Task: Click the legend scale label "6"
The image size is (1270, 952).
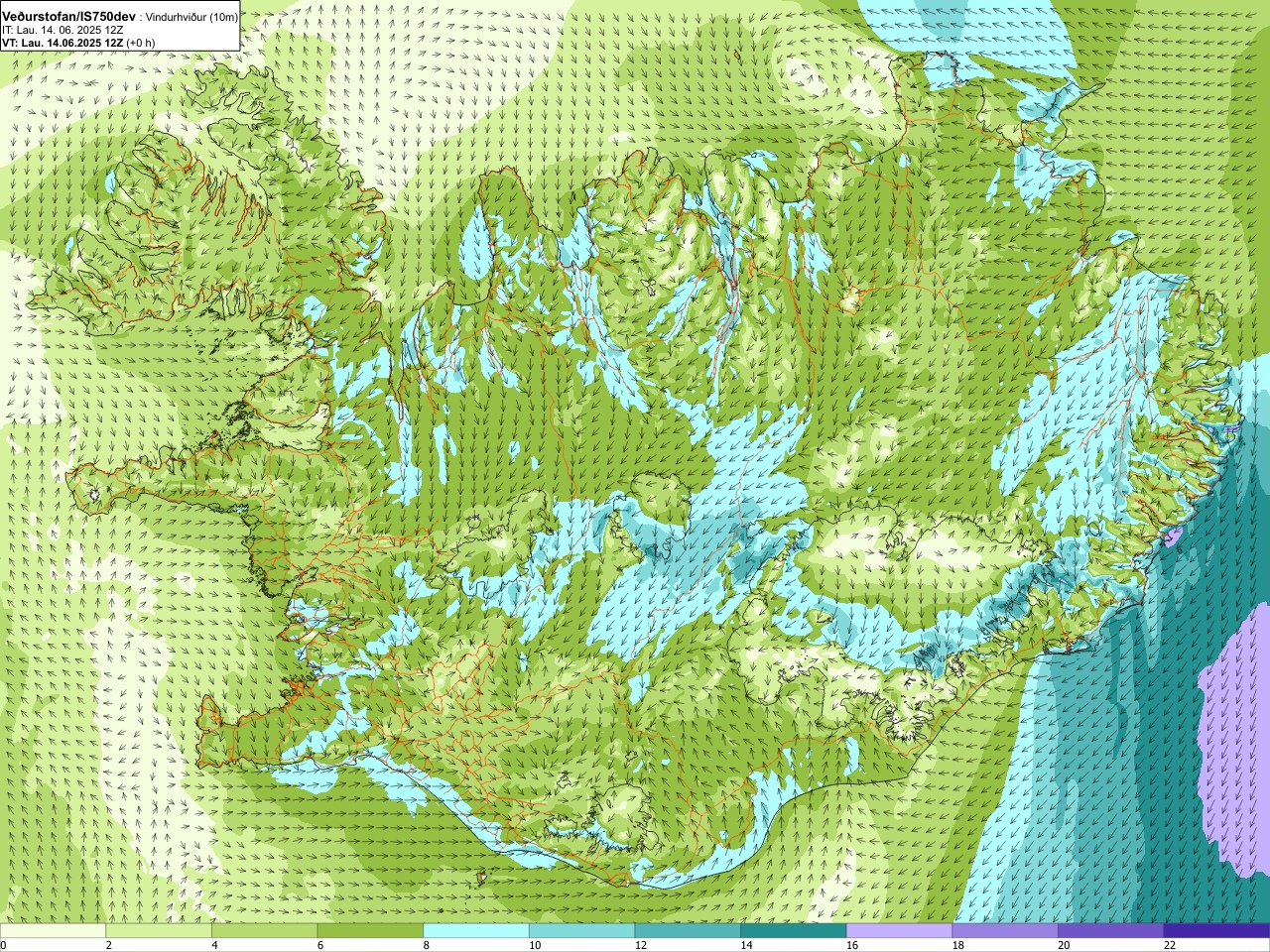Action: (x=320, y=945)
